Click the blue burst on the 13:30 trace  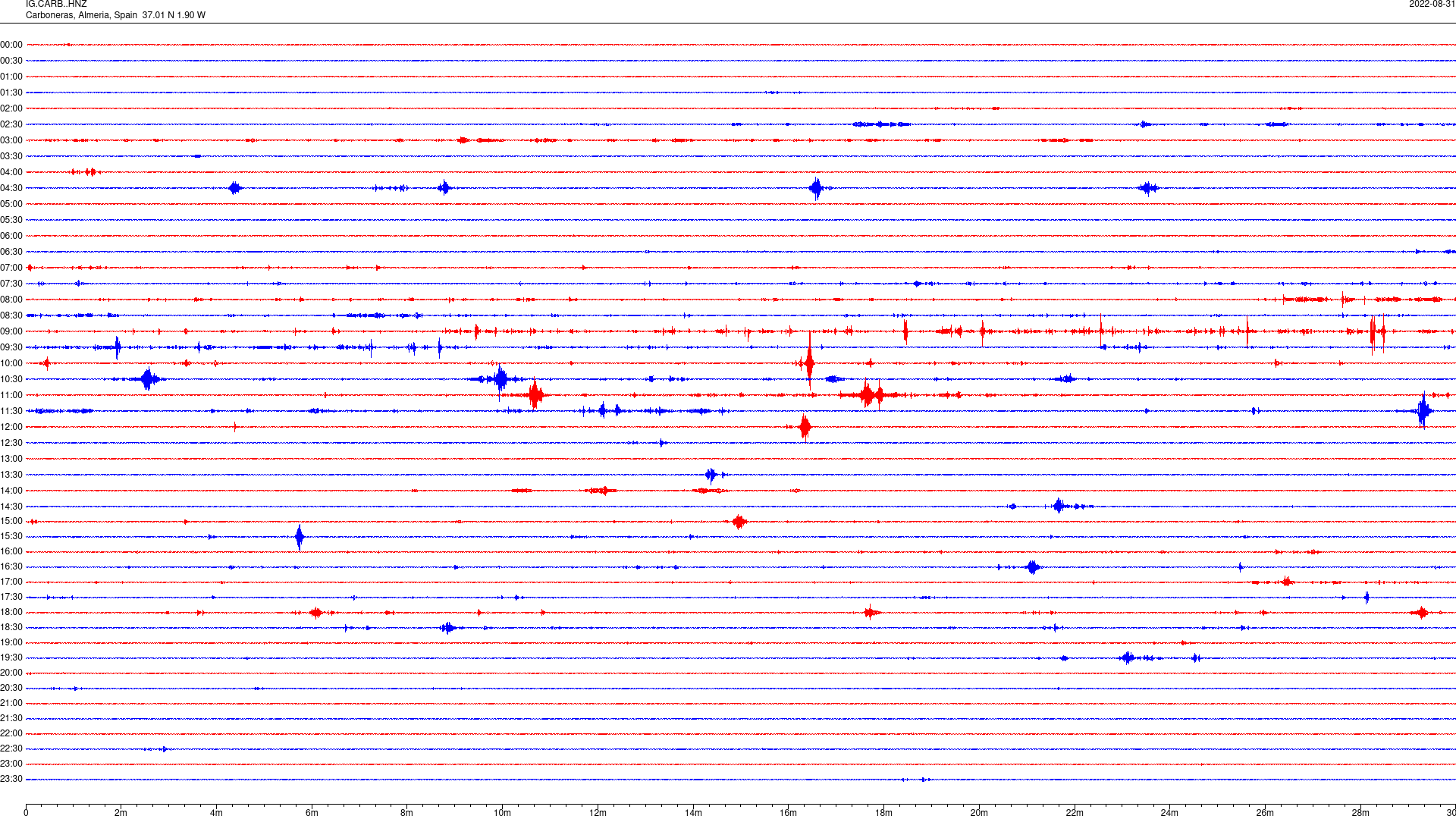click(x=711, y=475)
